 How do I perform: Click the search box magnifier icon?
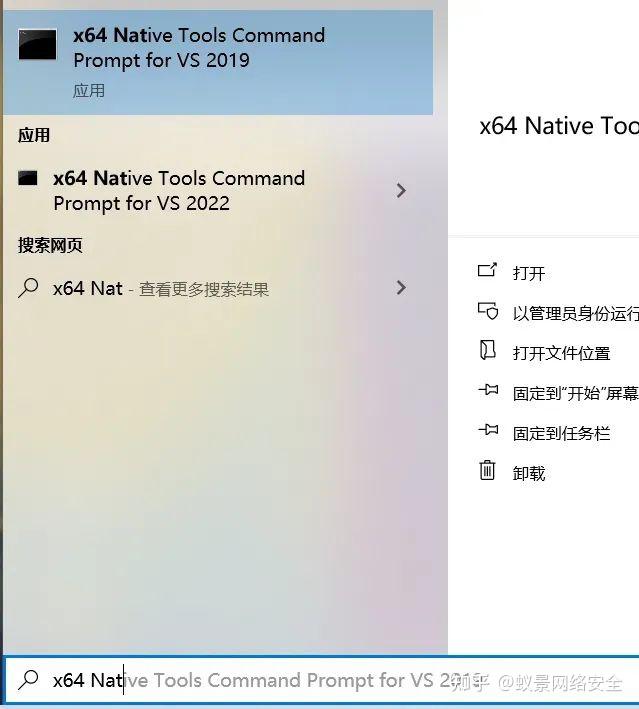coord(28,680)
